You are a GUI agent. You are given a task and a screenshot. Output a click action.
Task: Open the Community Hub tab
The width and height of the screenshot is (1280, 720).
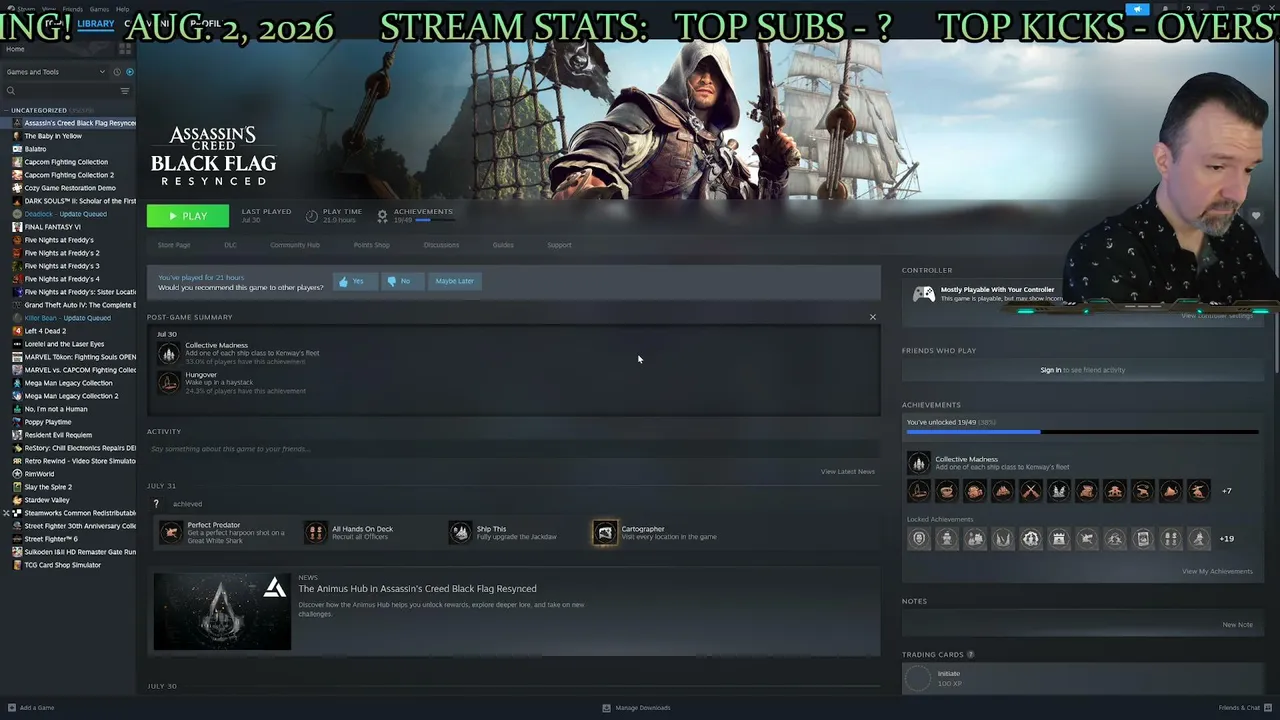(295, 245)
